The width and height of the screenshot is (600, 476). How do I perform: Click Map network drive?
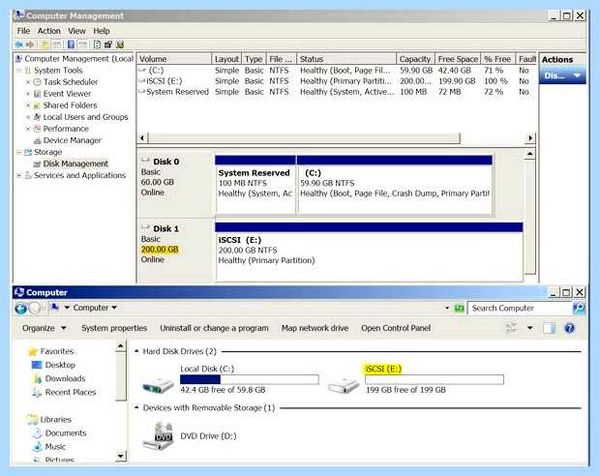click(315, 328)
